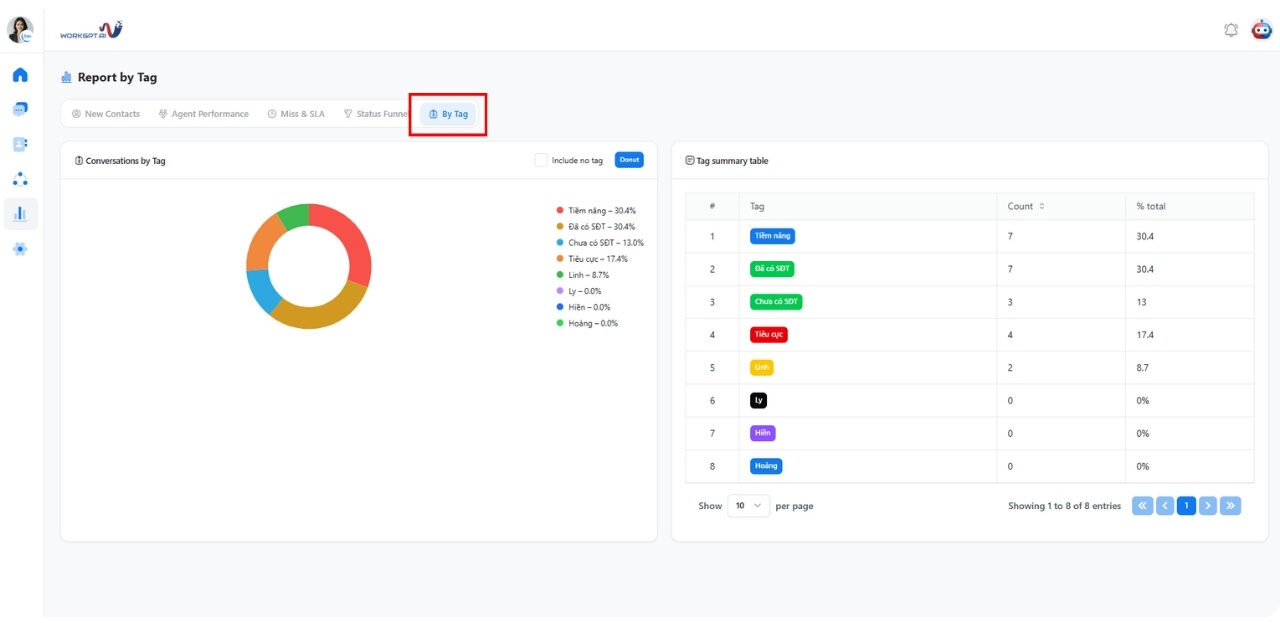The width and height of the screenshot is (1280, 623).
Task: Switch to the Agent Performance tab
Action: coord(204,114)
